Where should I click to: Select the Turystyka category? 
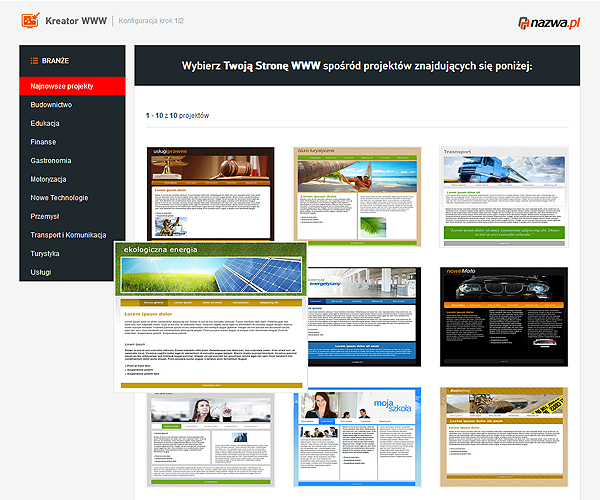[x=45, y=254]
